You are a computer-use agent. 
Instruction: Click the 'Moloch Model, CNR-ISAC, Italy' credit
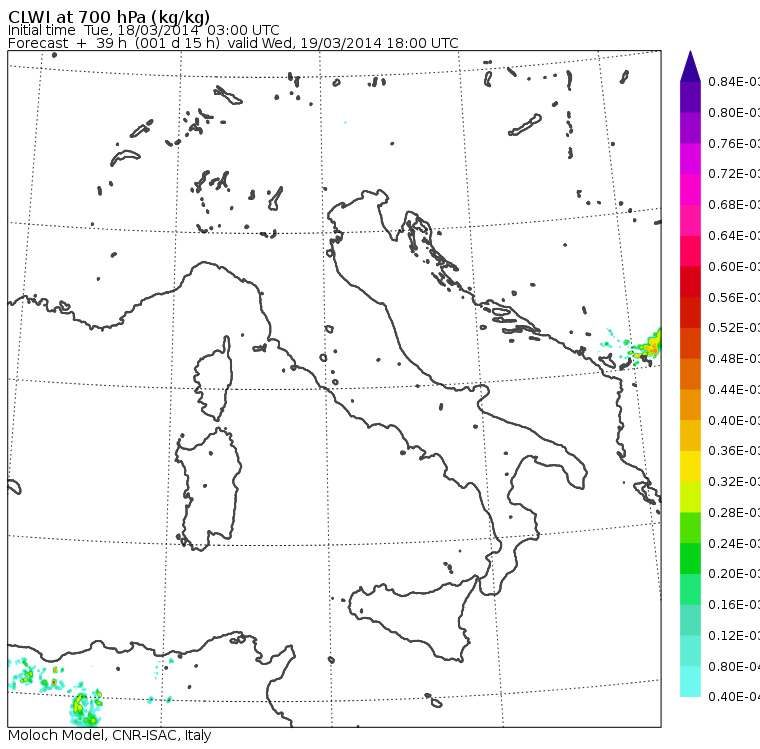tap(110, 735)
